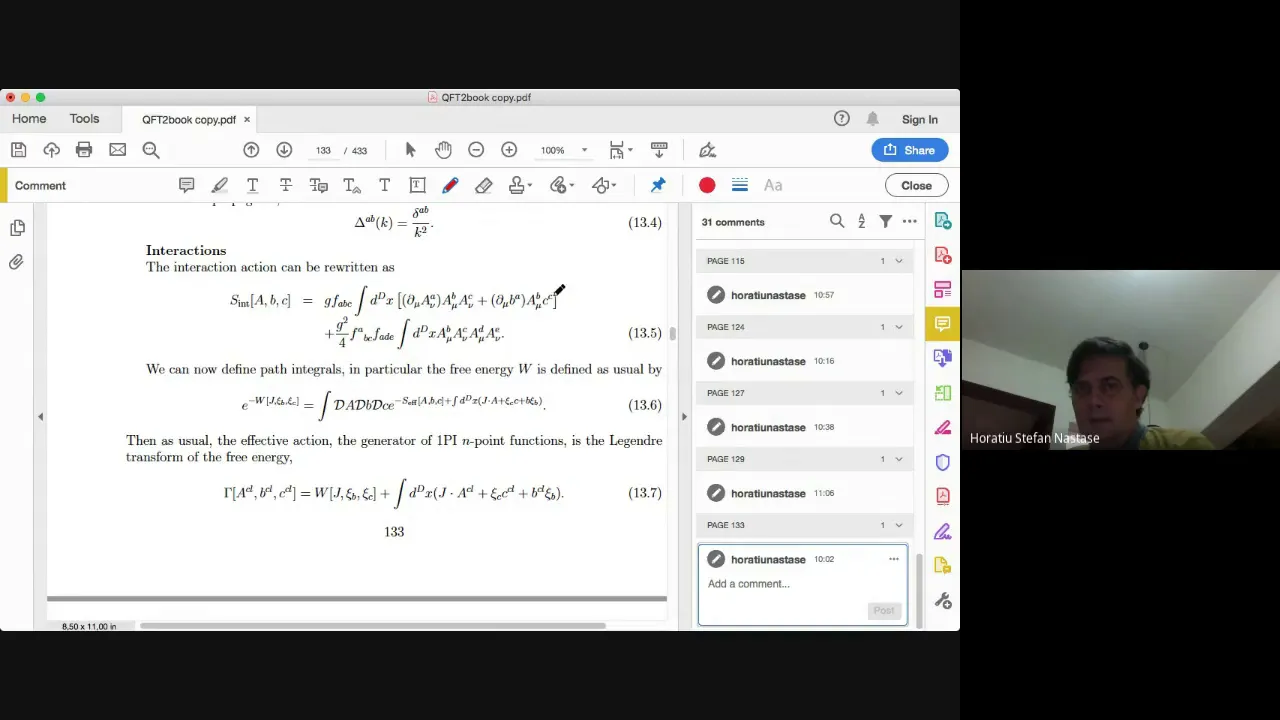Select the horatiunastase 10:57 comment
Image resolution: width=1280 pixels, height=720 pixels.
point(805,295)
